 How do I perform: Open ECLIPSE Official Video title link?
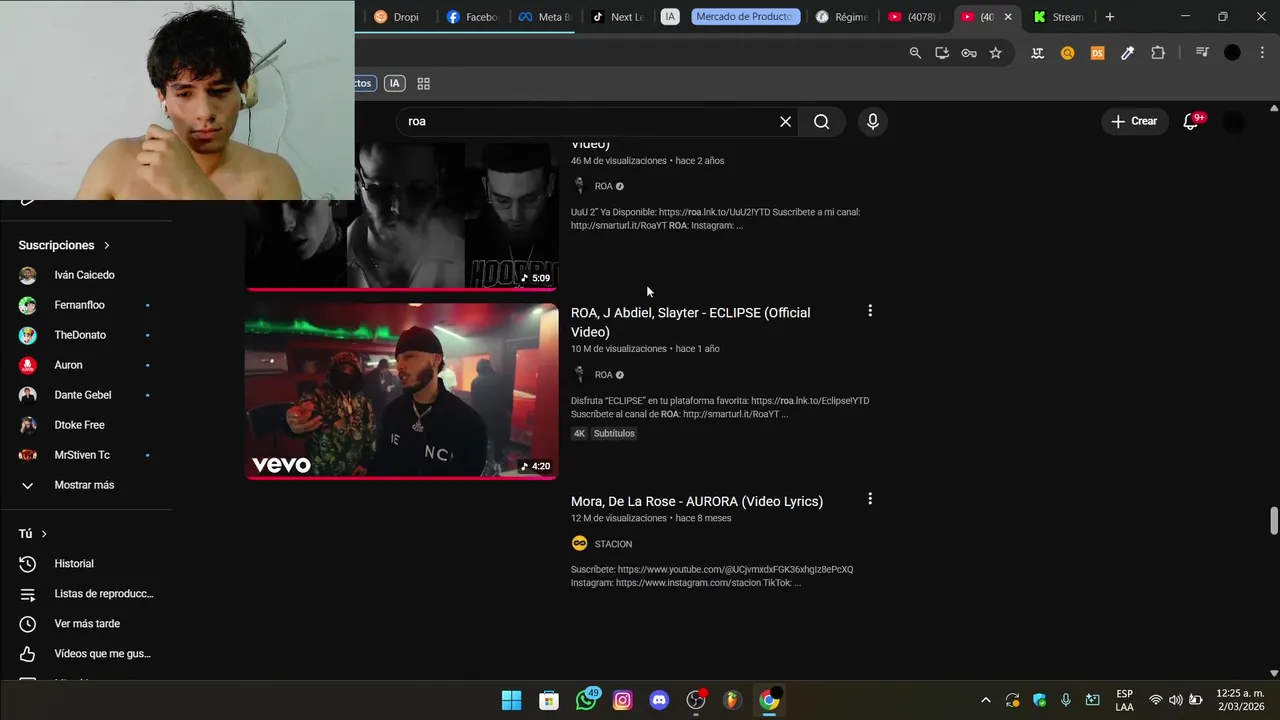click(690, 322)
